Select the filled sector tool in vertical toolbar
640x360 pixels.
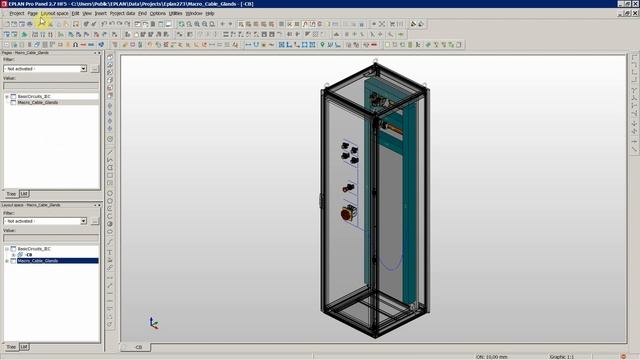pyautogui.click(x=110, y=224)
